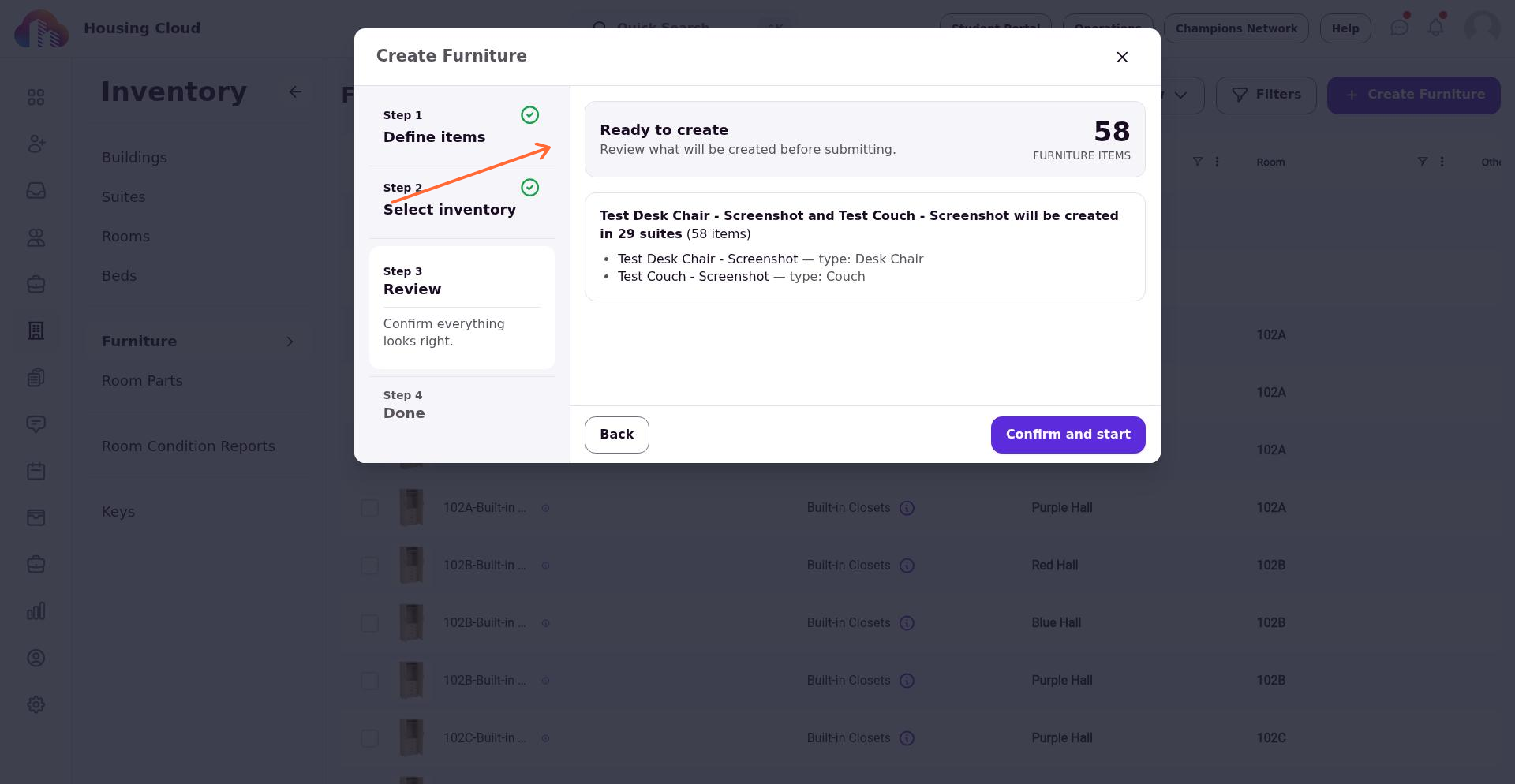Open Room column options menu dots
1515x784 pixels.
tap(1442, 162)
